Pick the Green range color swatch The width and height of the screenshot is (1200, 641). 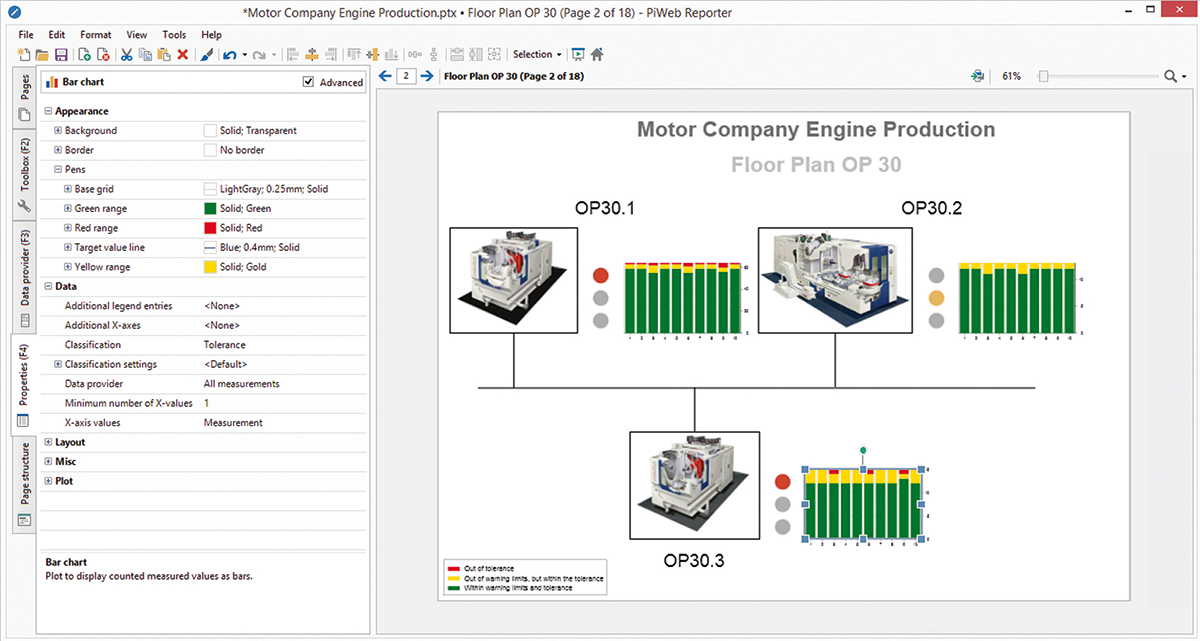click(210, 208)
